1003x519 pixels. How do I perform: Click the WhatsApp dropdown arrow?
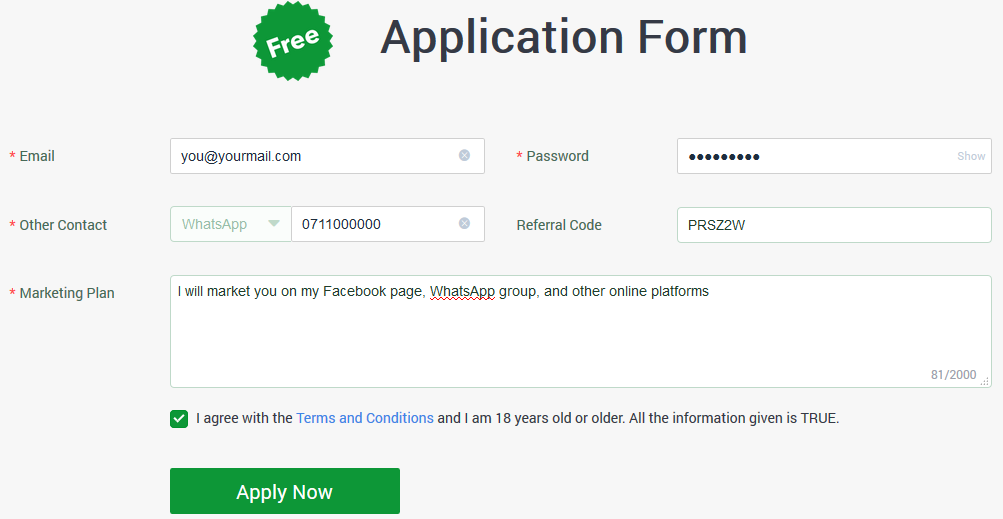pos(274,223)
